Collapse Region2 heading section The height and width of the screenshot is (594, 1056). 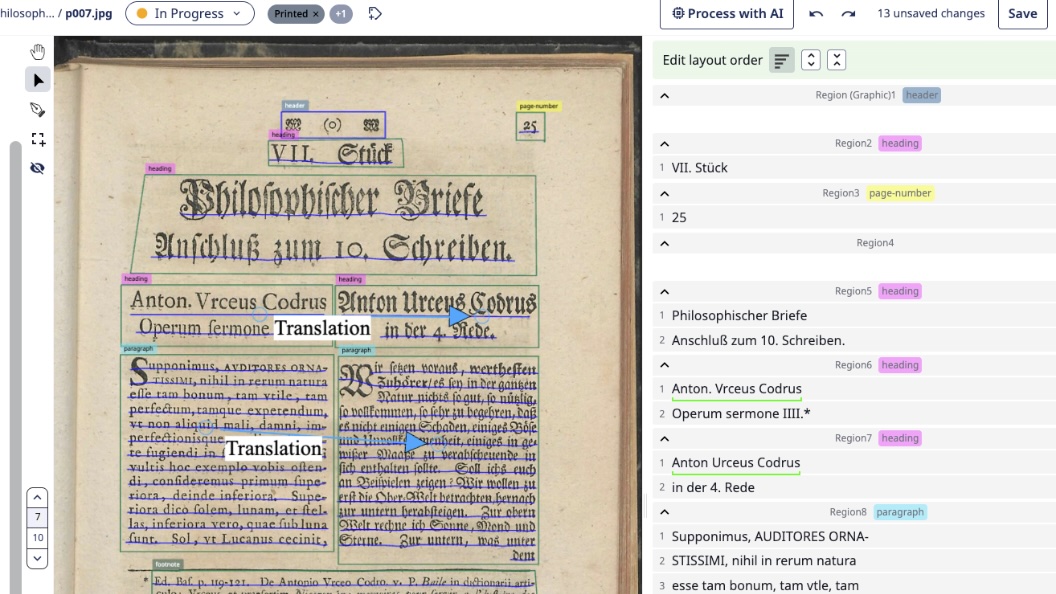(664, 143)
